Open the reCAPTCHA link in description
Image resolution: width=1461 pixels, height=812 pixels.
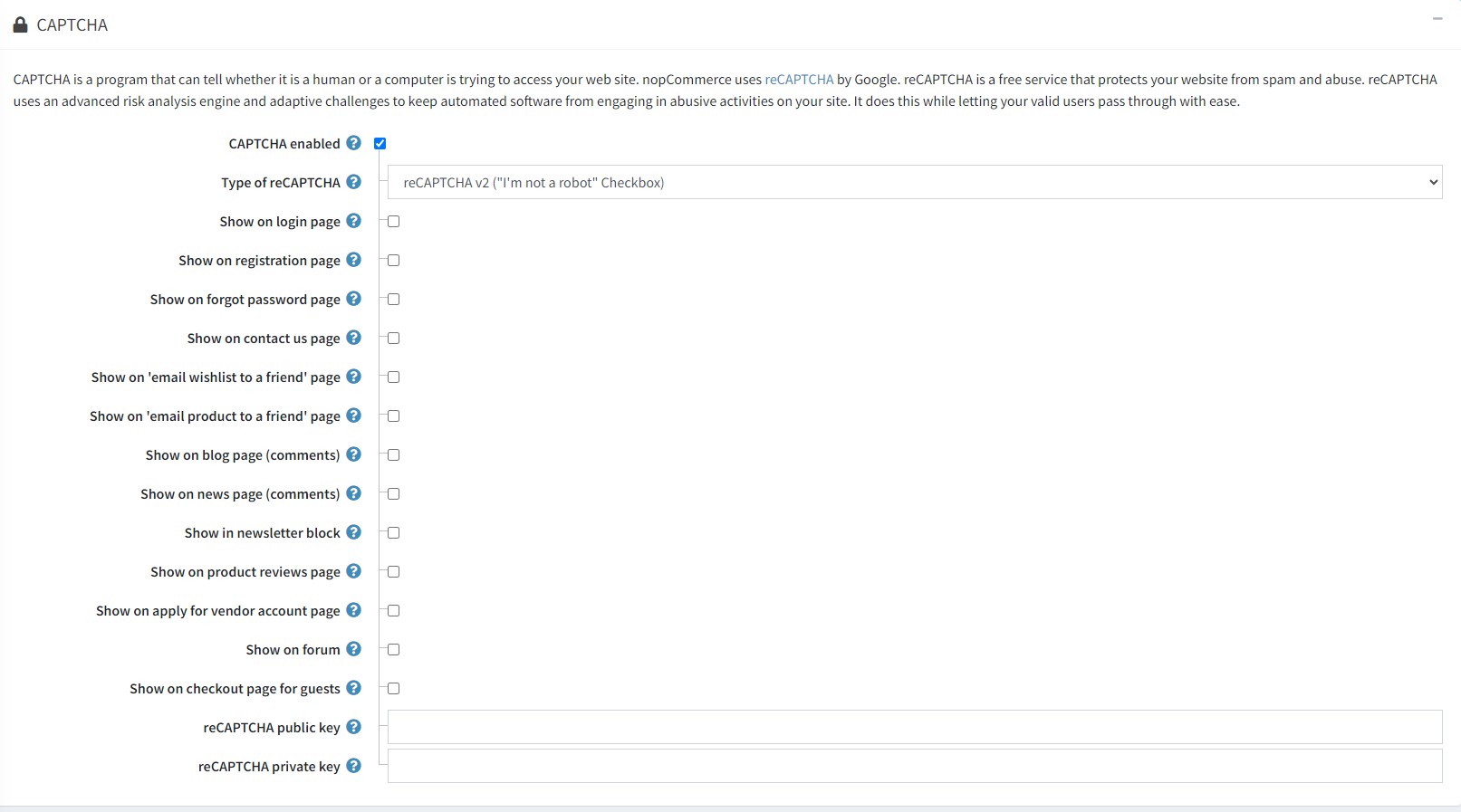(799, 80)
